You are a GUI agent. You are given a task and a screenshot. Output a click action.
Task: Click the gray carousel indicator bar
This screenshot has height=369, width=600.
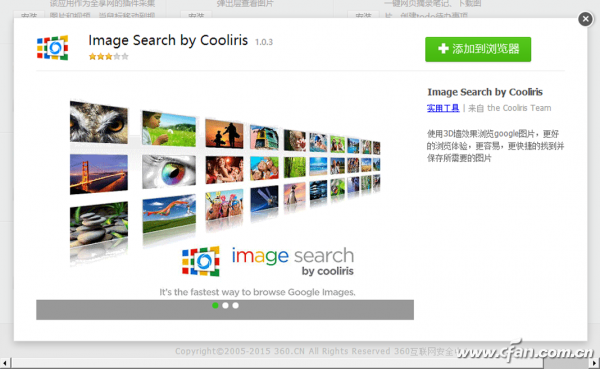(x=225, y=310)
